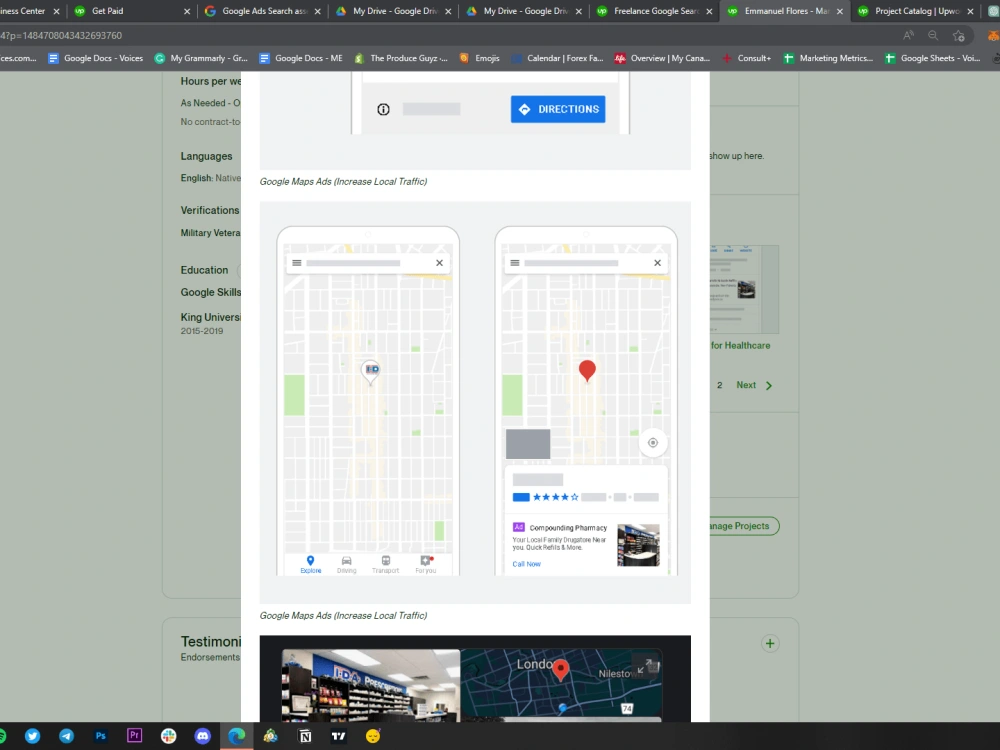Switch to first My Drive - Google Drive tab

click(393, 11)
